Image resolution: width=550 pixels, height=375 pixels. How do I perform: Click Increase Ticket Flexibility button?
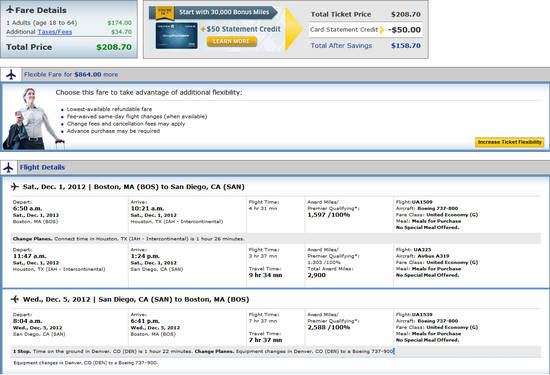tap(510, 142)
